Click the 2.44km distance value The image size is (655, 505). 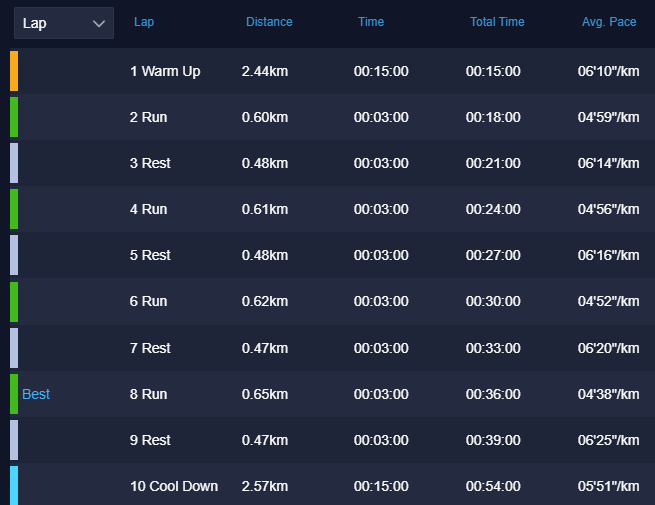point(265,71)
